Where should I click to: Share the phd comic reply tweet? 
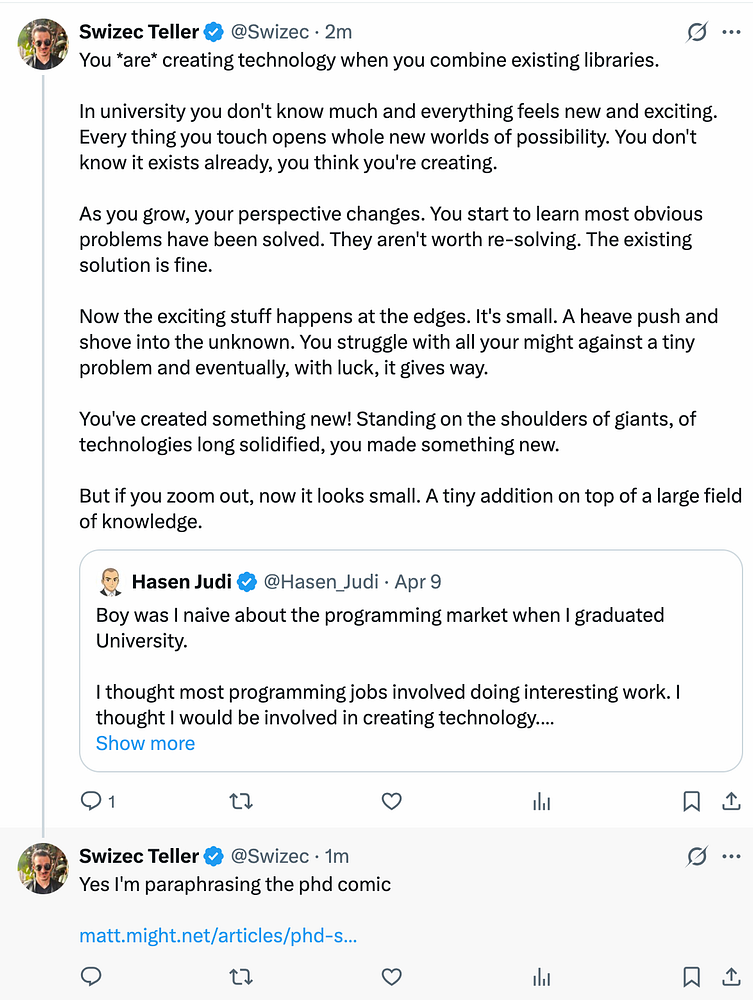(731, 976)
